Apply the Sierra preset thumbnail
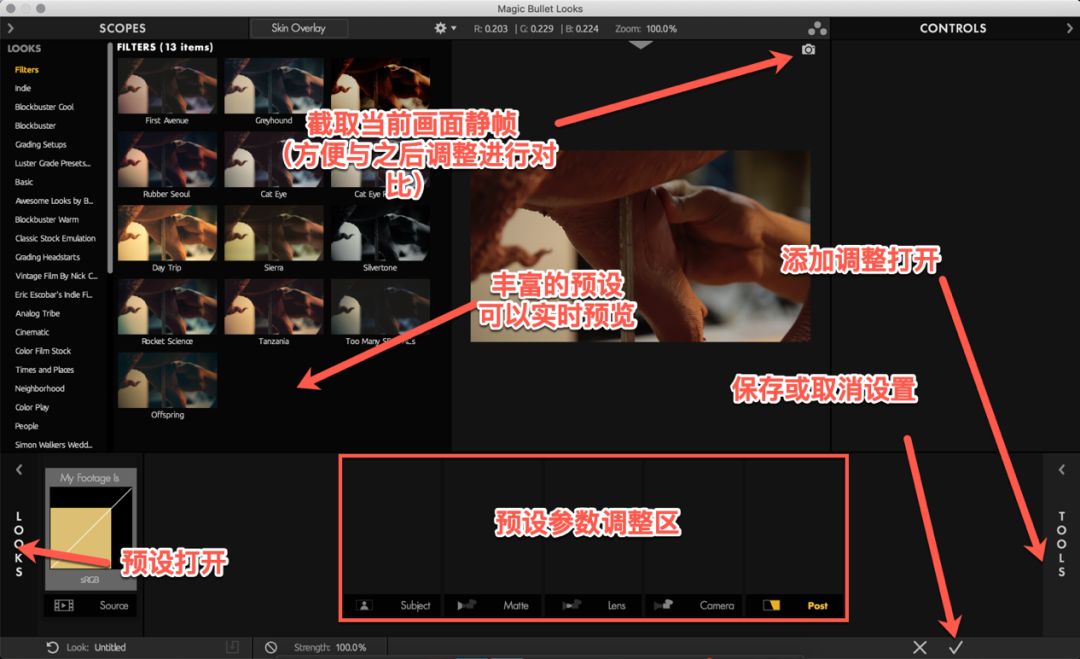 coord(273,233)
